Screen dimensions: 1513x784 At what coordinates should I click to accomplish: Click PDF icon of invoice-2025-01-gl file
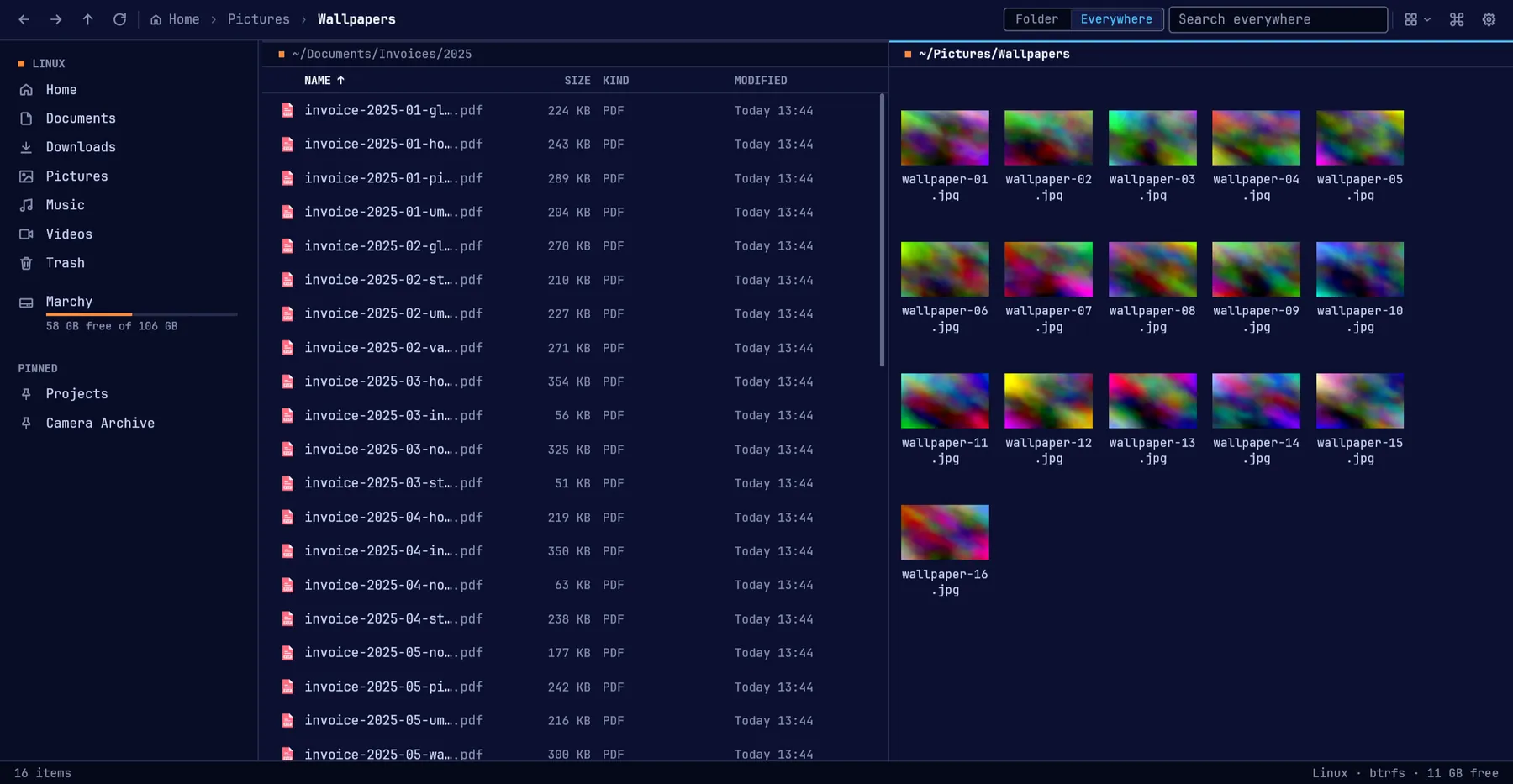[x=287, y=110]
